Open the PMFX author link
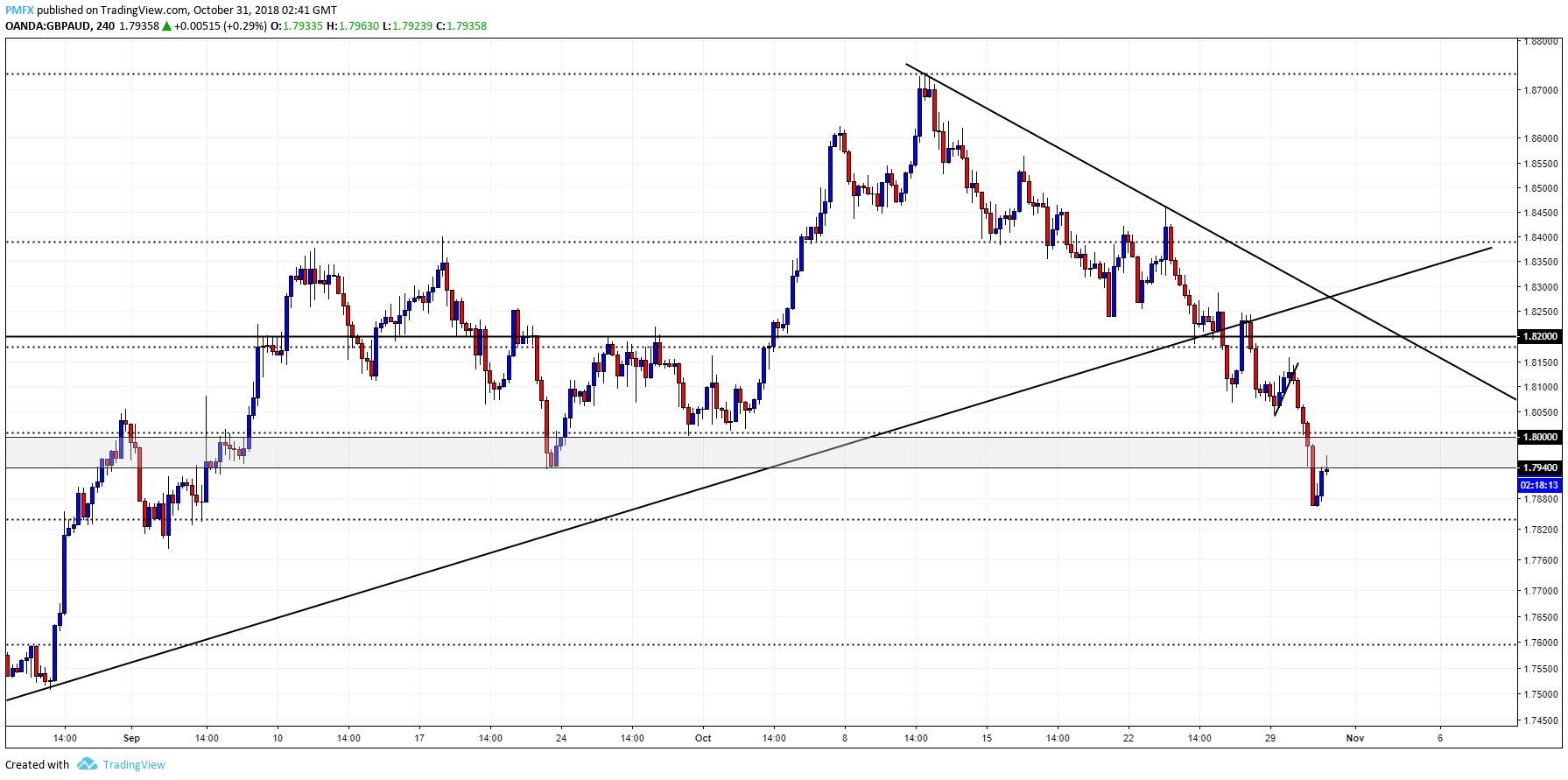Viewport: 1568px width, 780px height. pos(19,11)
